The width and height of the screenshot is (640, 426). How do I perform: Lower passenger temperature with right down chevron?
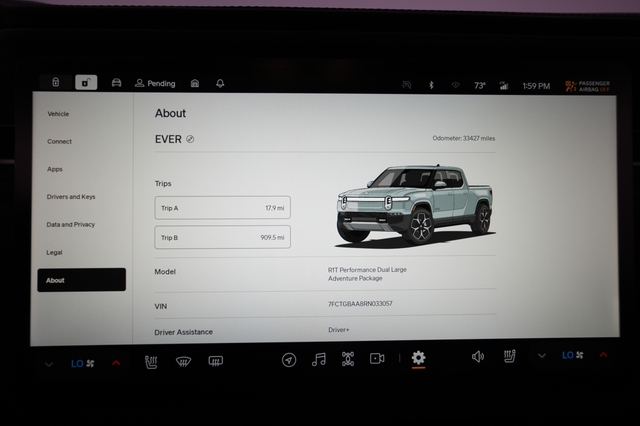pos(542,356)
